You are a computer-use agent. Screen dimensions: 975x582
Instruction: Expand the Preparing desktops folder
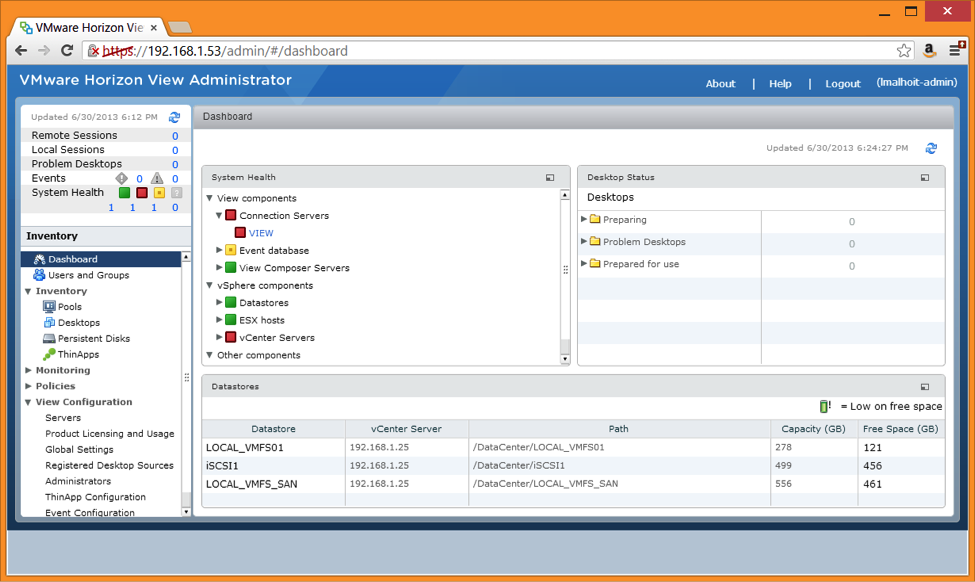(583, 219)
